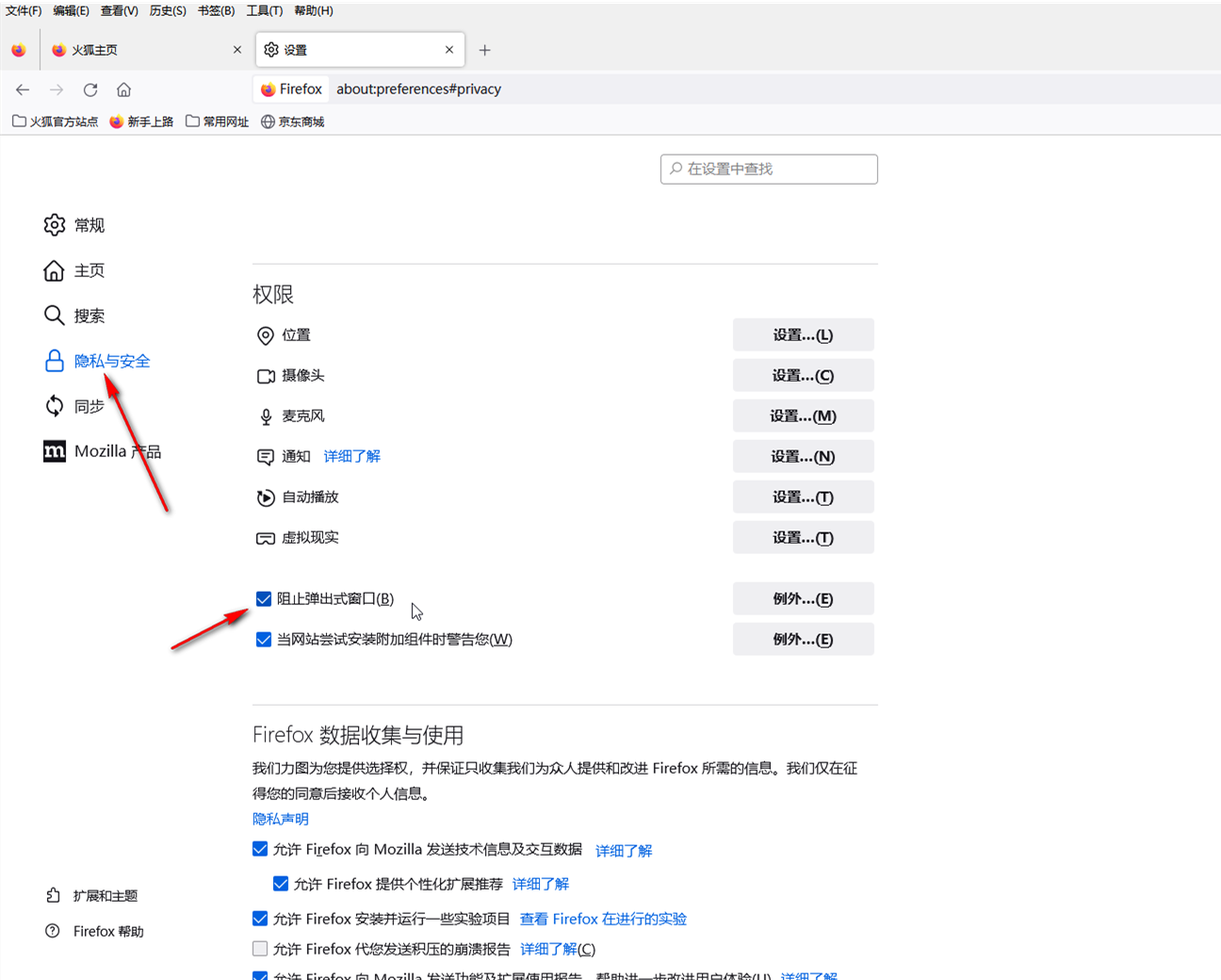The height and width of the screenshot is (980, 1221).
Task: Click 详细了解 beside 技术信息及交互数据
Action: (624, 850)
